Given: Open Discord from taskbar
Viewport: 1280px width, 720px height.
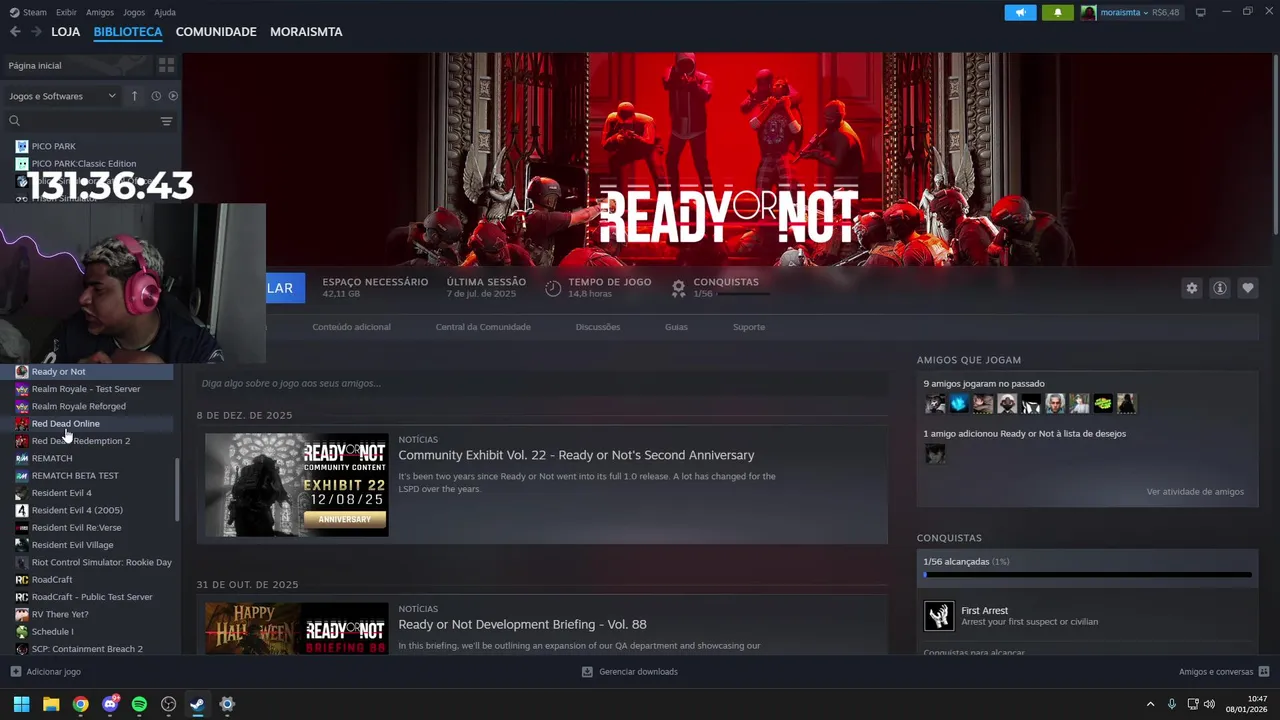Looking at the screenshot, I should [x=110, y=704].
